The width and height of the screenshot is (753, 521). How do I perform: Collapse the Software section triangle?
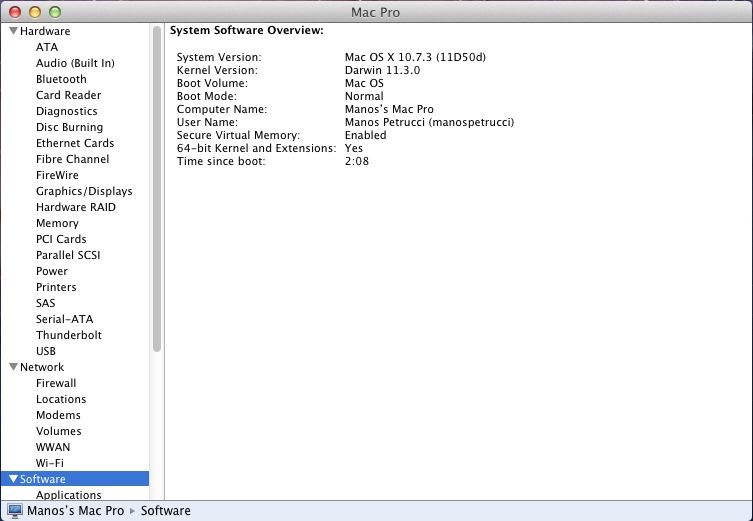click(13, 479)
